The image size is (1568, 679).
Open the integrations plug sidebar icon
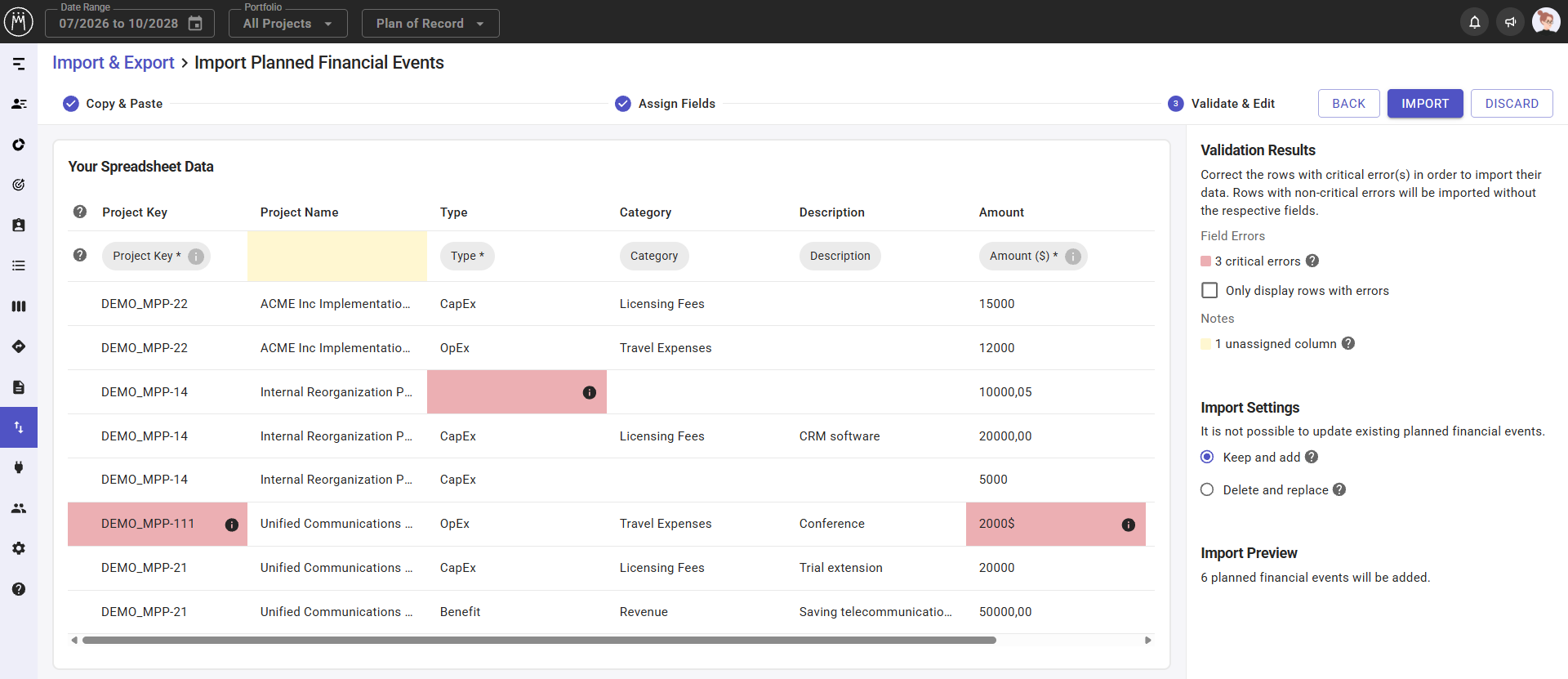pos(19,467)
